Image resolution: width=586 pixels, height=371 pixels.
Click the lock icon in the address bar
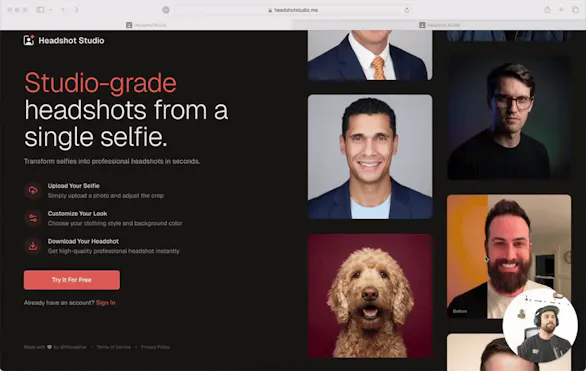pos(270,10)
